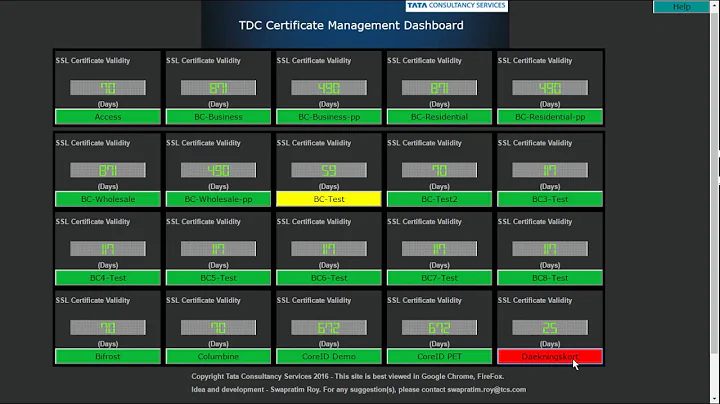The image size is (720, 404).
Task: Click the BC-Business-pp green label
Action: click(329, 117)
